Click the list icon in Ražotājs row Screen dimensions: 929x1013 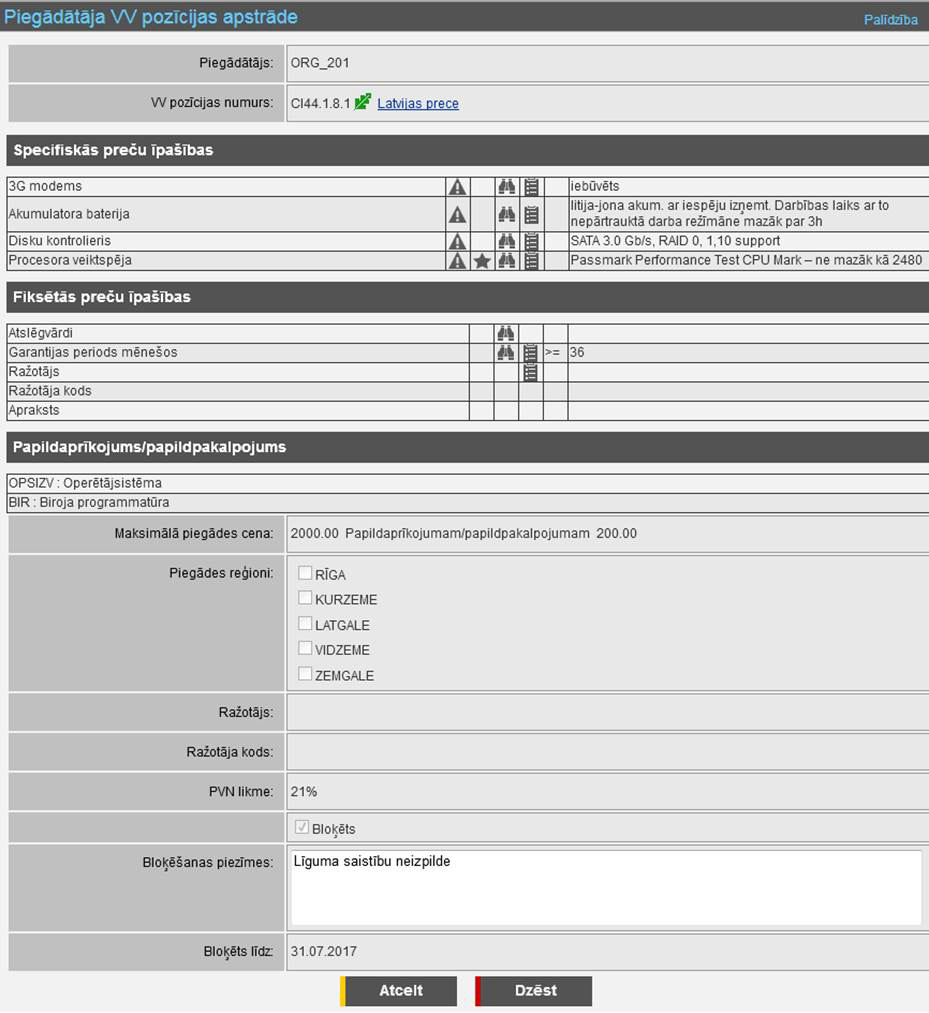point(531,372)
